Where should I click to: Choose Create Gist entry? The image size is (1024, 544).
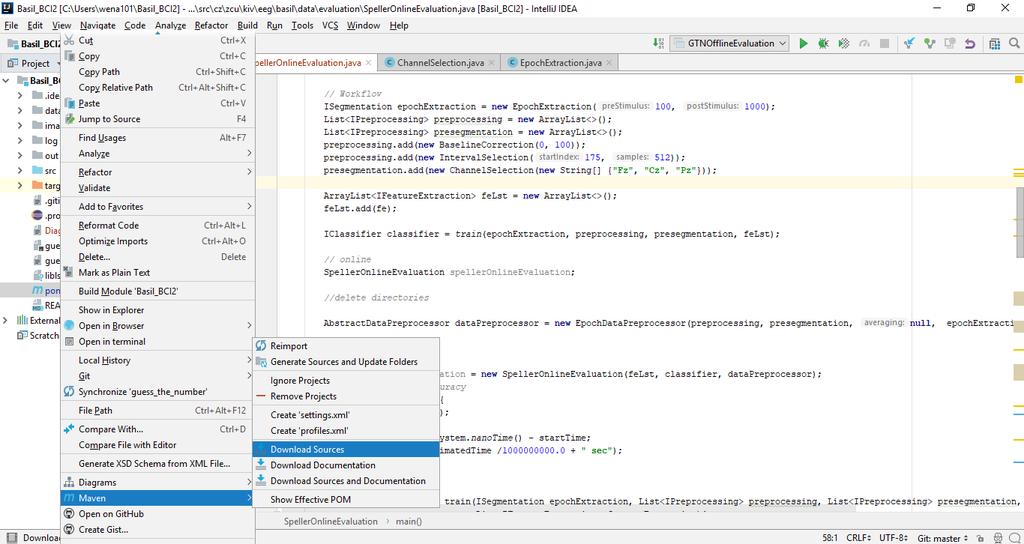157,530
